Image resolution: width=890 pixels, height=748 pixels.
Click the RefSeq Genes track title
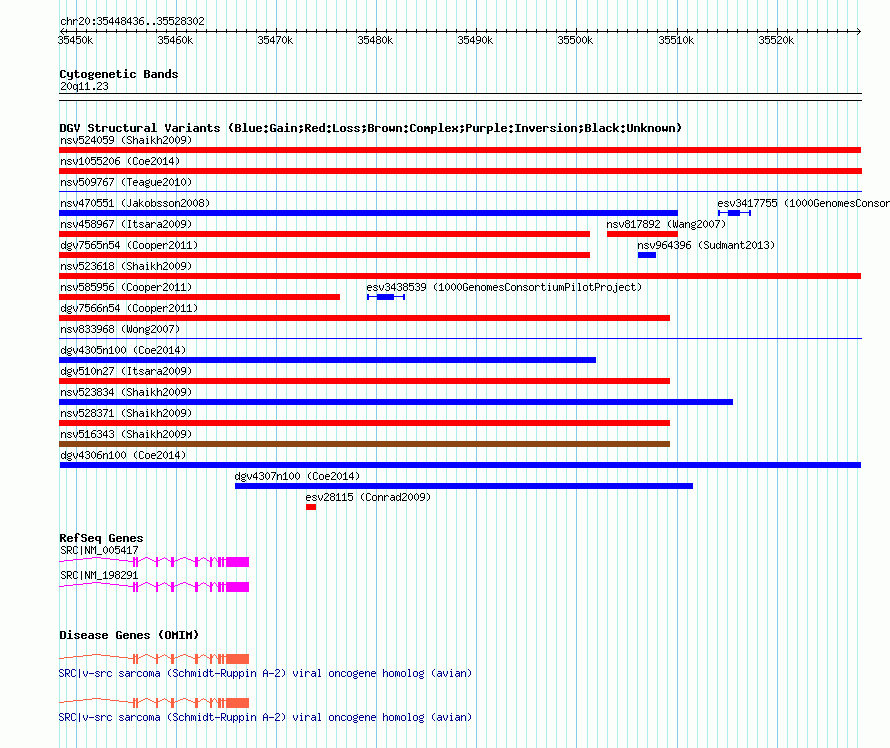click(x=101, y=538)
